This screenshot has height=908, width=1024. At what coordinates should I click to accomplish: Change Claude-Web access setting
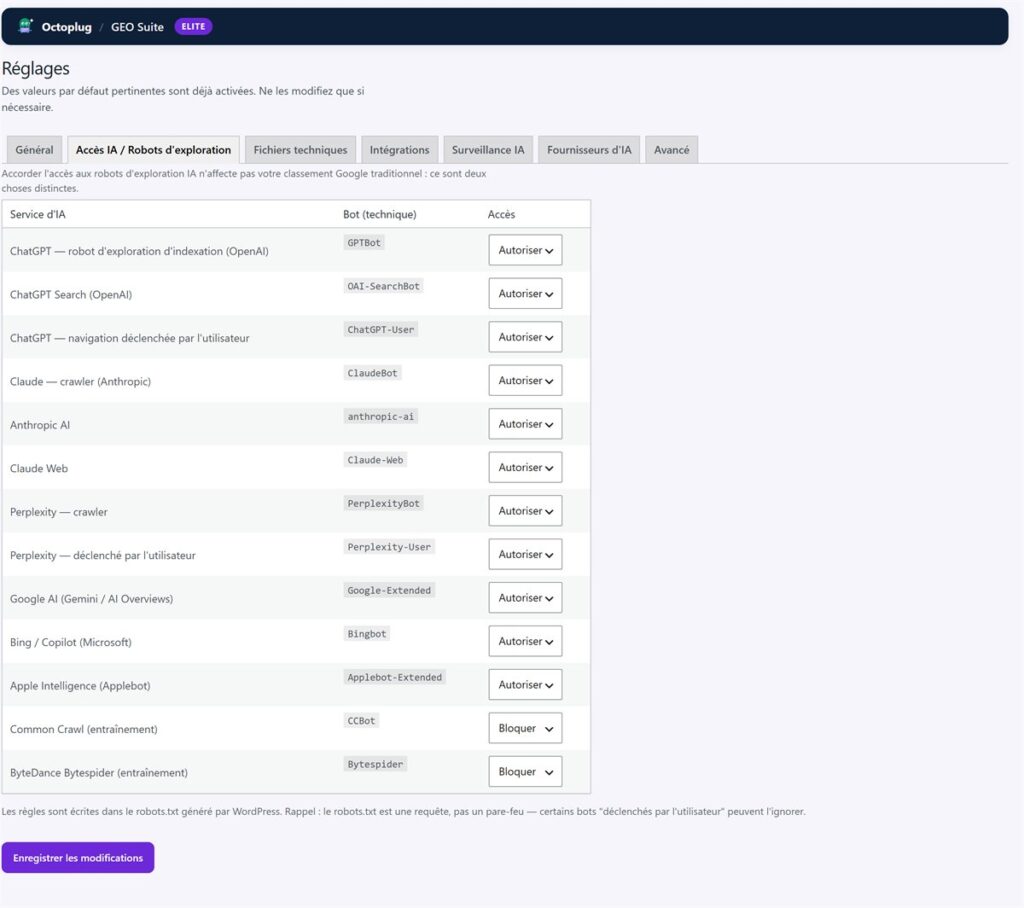click(525, 468)
